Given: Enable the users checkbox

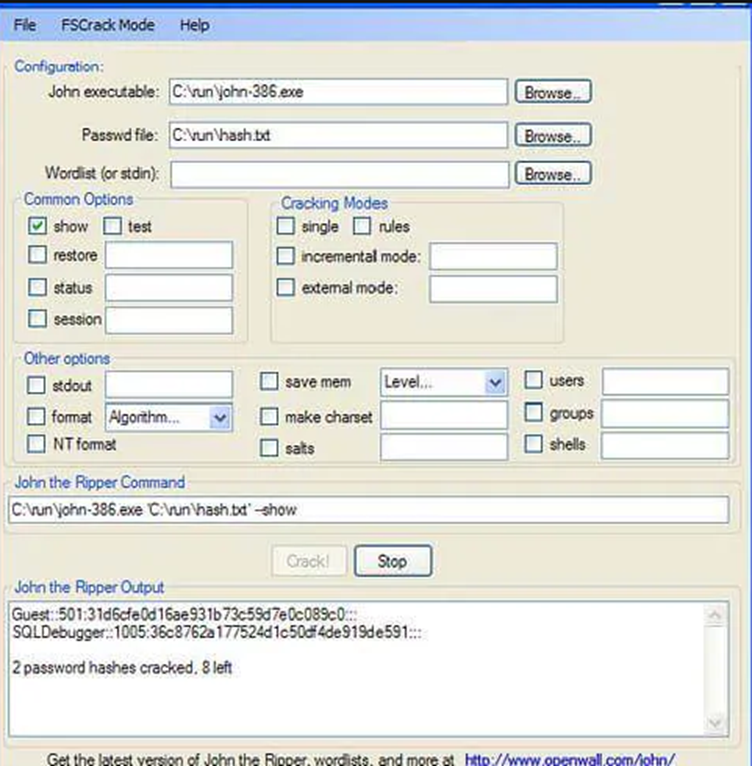Looking at the screenshot, I should tap(534, 380).
